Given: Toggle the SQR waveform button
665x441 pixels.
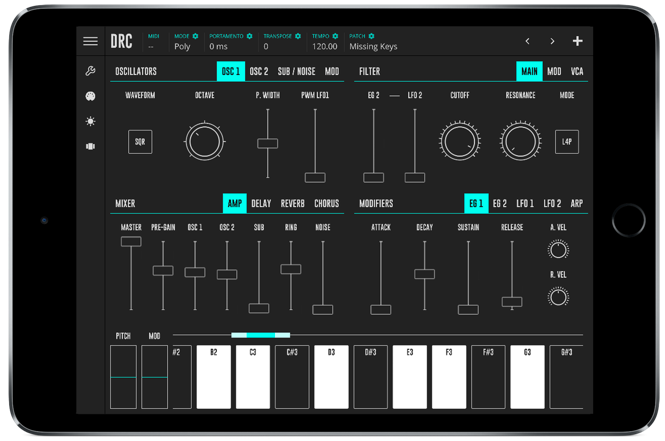Looking at the screenshot, I should [x=140, y=142].
